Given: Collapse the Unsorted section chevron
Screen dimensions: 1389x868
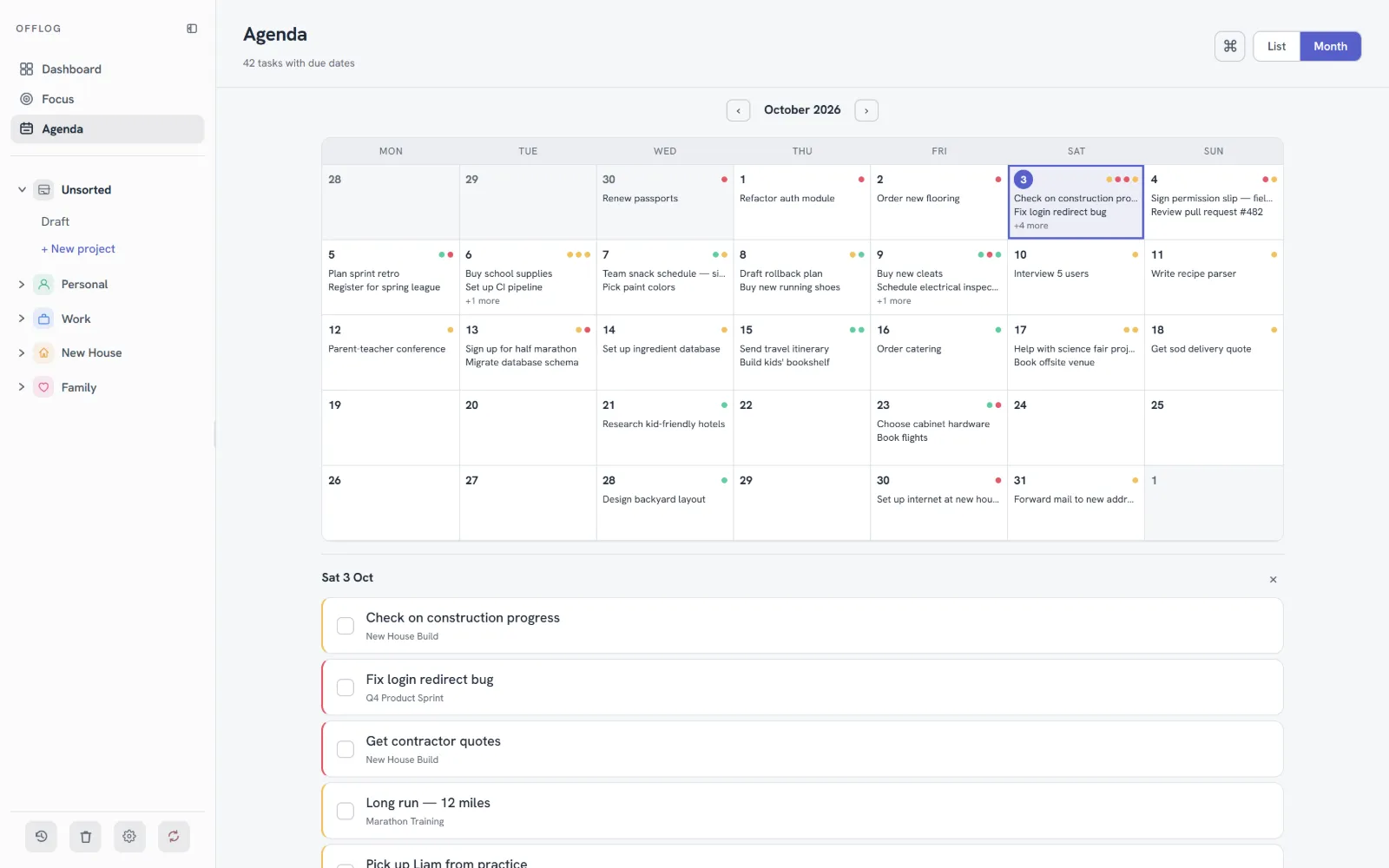Looking at the screenshot, I should click(x=22, y=189).
